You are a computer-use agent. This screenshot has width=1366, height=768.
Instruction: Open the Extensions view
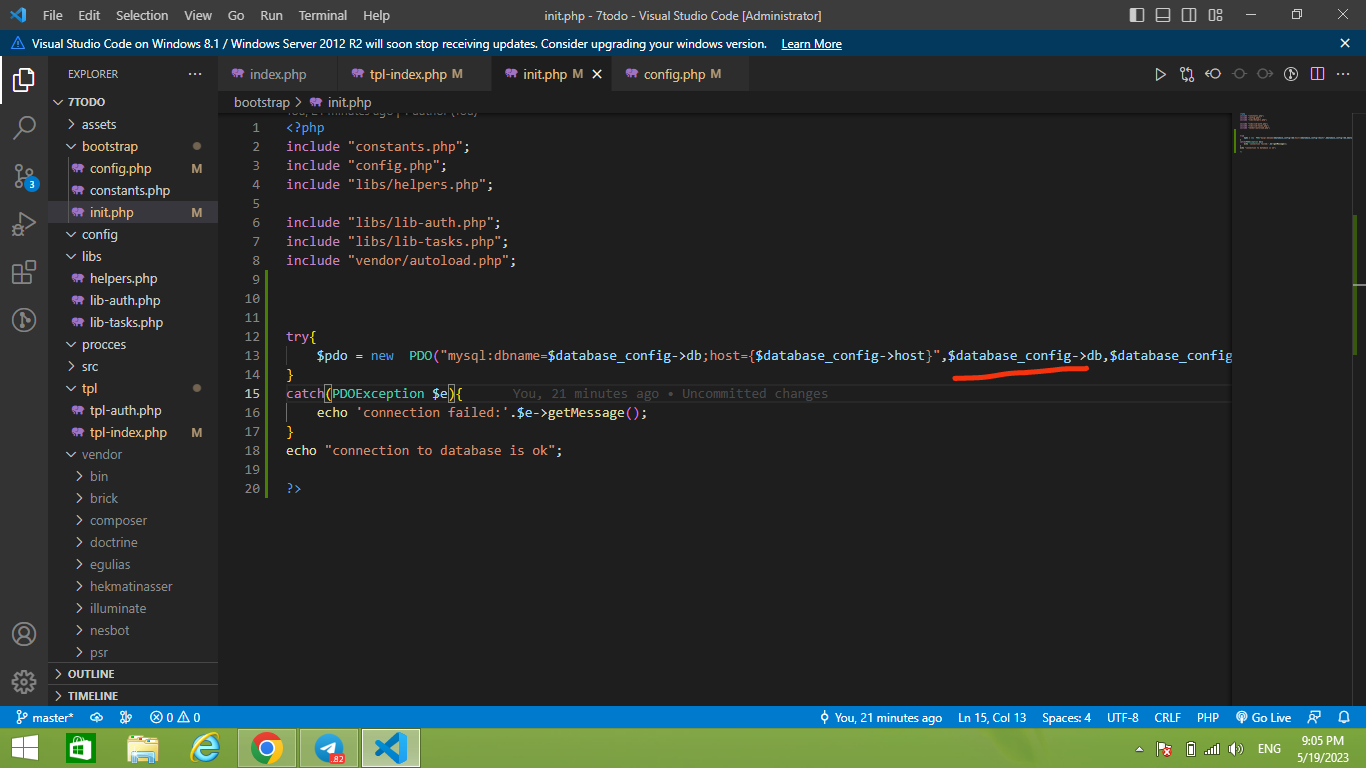24,272
